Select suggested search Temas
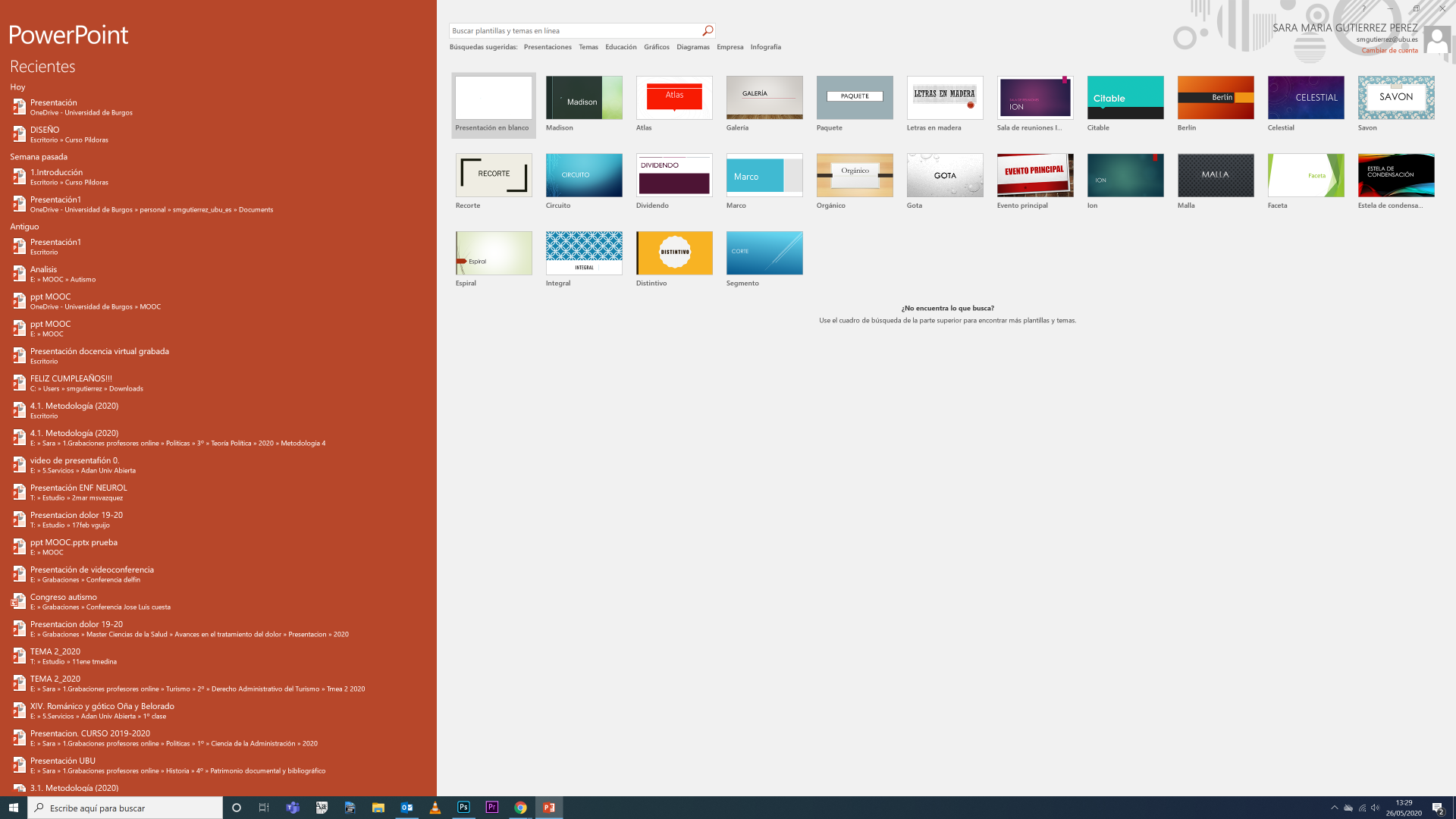This screenshot has width=1456, height=819. tap(588, 47)
